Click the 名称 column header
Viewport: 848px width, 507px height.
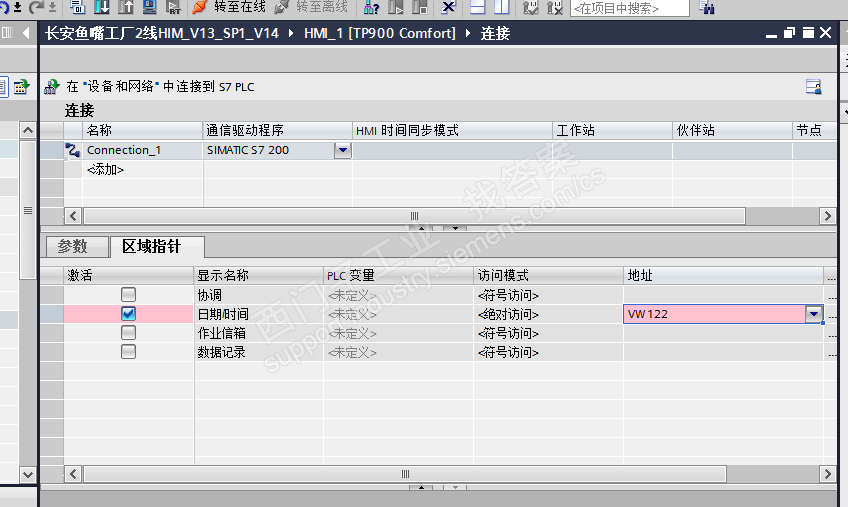coord(143,130)
